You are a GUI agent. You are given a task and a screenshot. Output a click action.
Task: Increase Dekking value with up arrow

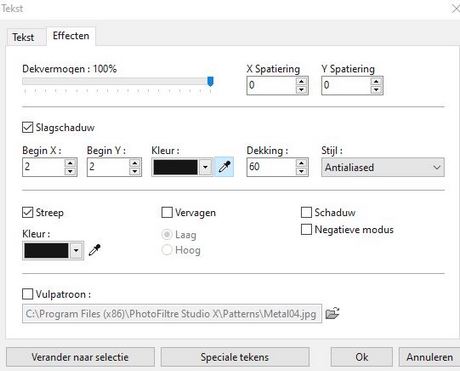pyautogui.click(x=301, y=163)
